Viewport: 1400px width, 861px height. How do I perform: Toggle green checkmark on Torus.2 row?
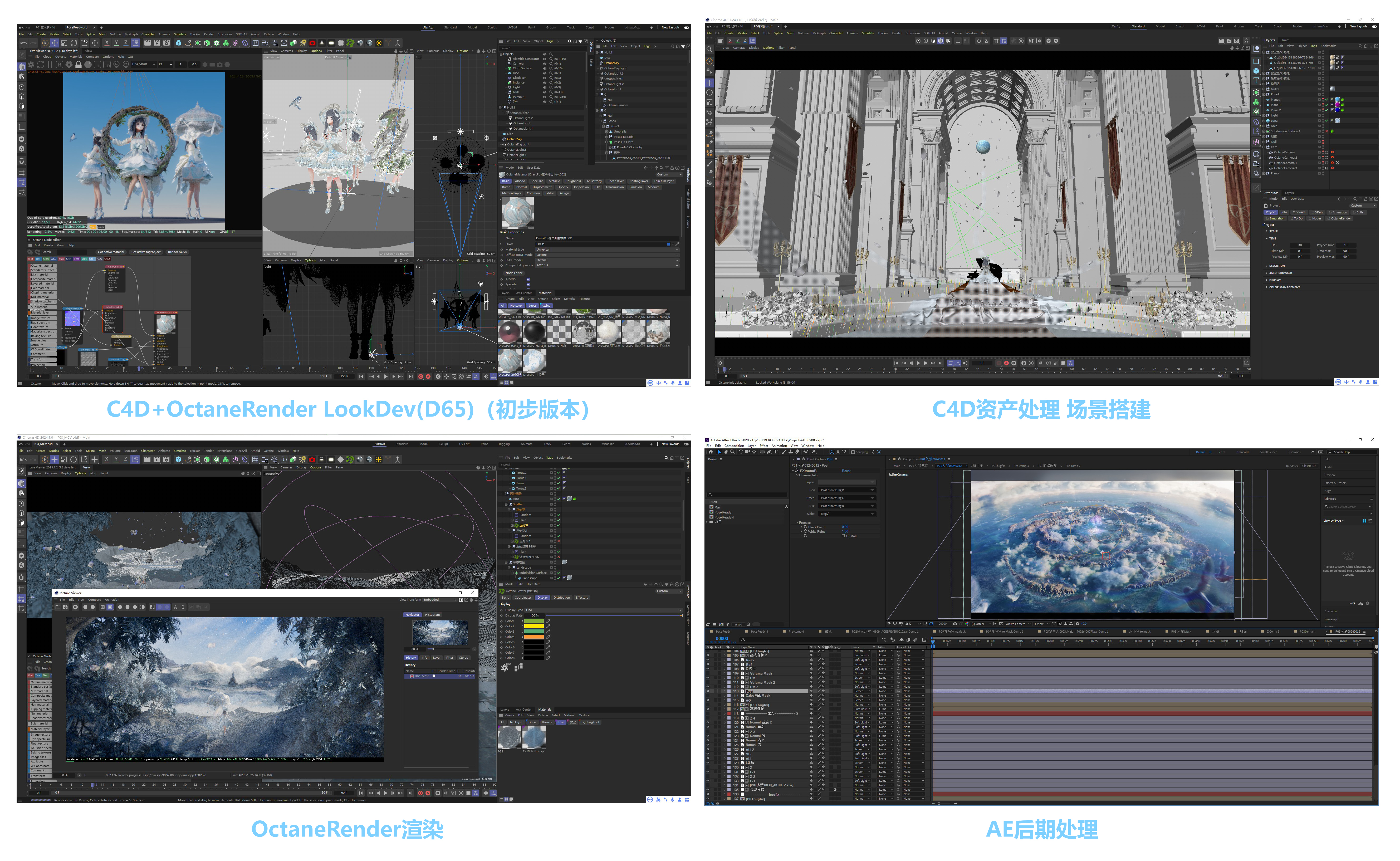point(559,473)
